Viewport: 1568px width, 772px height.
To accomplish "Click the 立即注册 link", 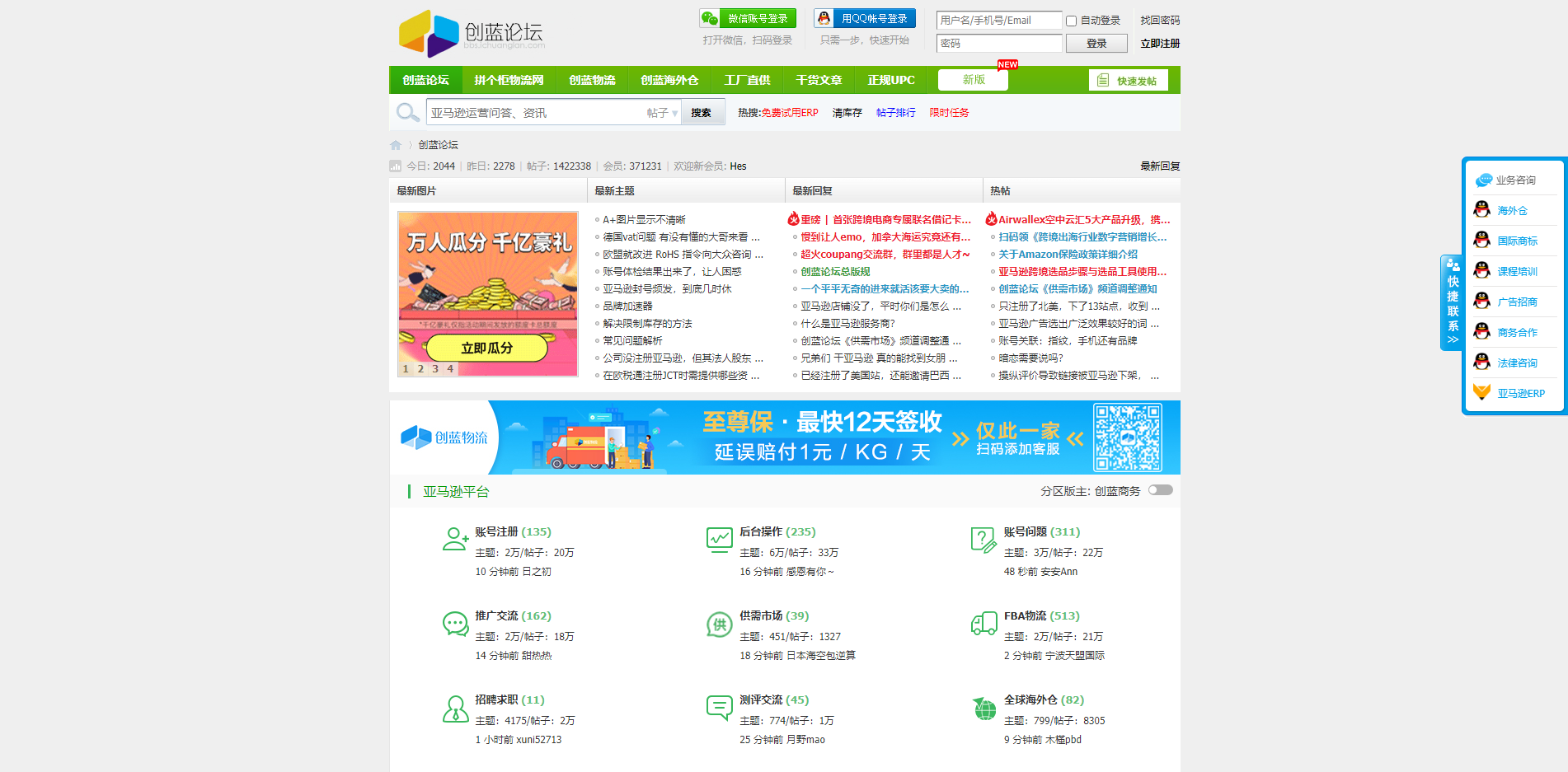I will click(1160, 44).
